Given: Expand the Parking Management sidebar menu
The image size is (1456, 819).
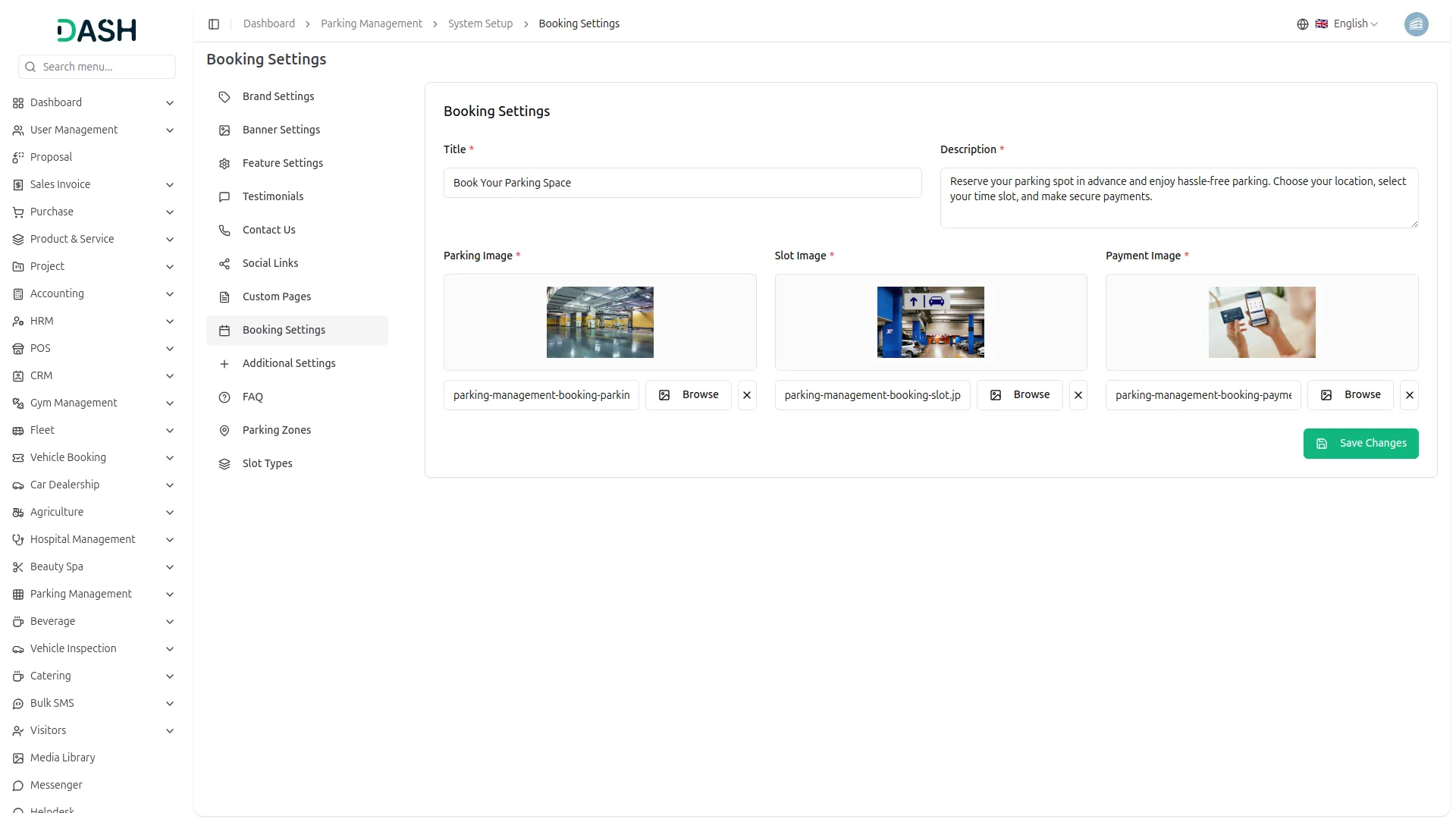Looking at the screenshot, I should [x=170, y=595].
